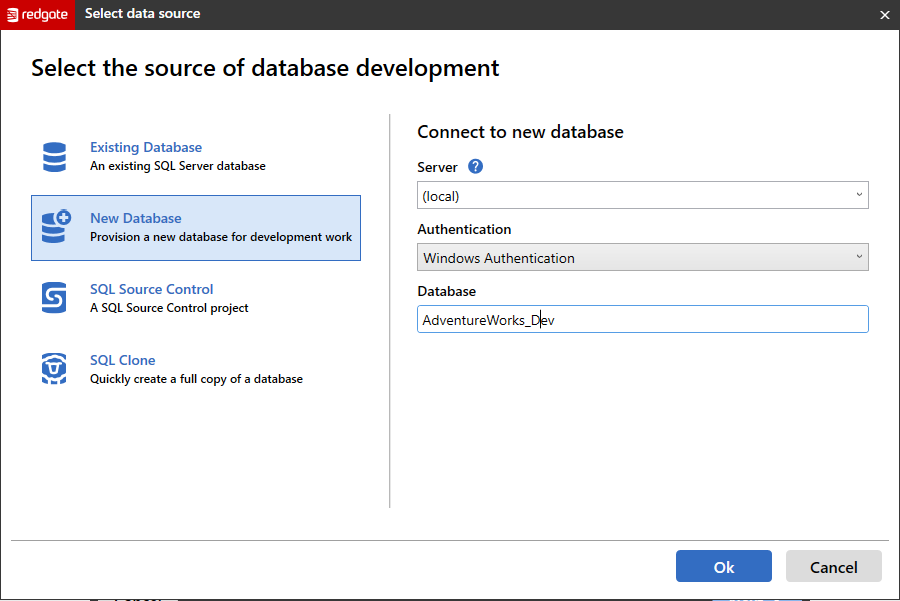Open the Windows Authentication dropdown
The height and width of the screenshot is (601, 900).
pyautogui.click(x=630, y=258)
